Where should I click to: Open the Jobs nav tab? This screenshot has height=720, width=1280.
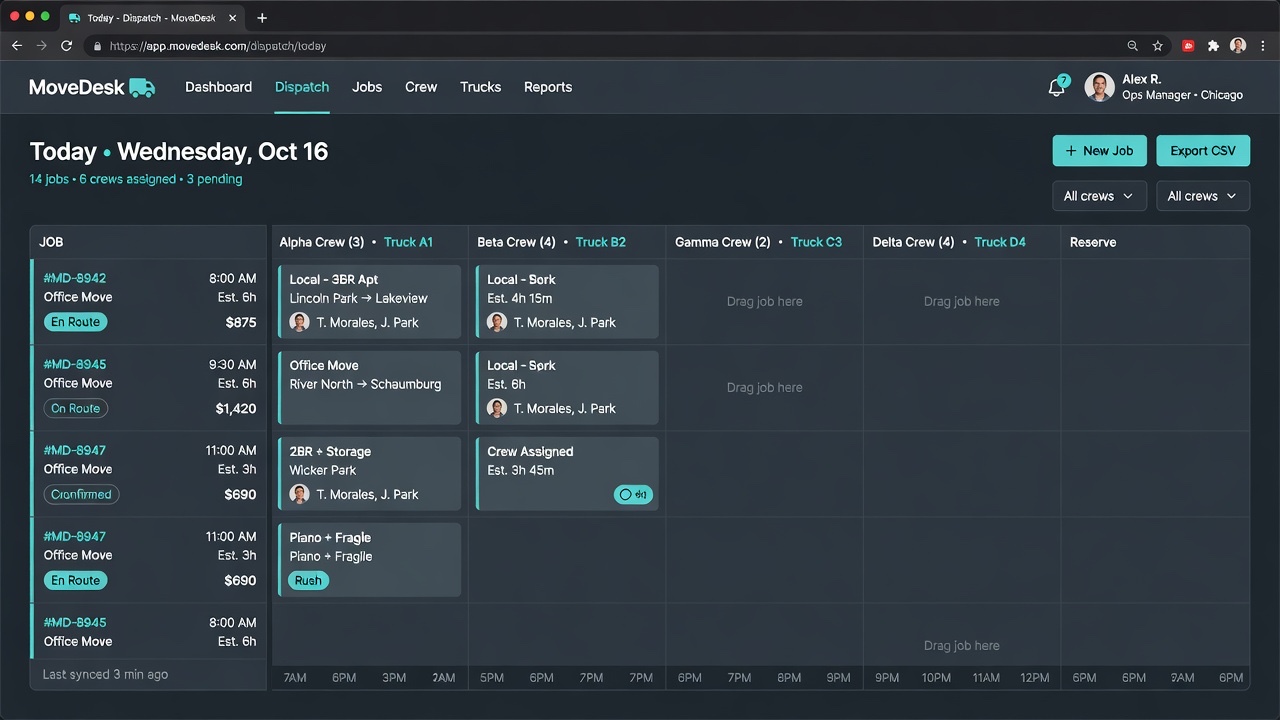[367, 87]
